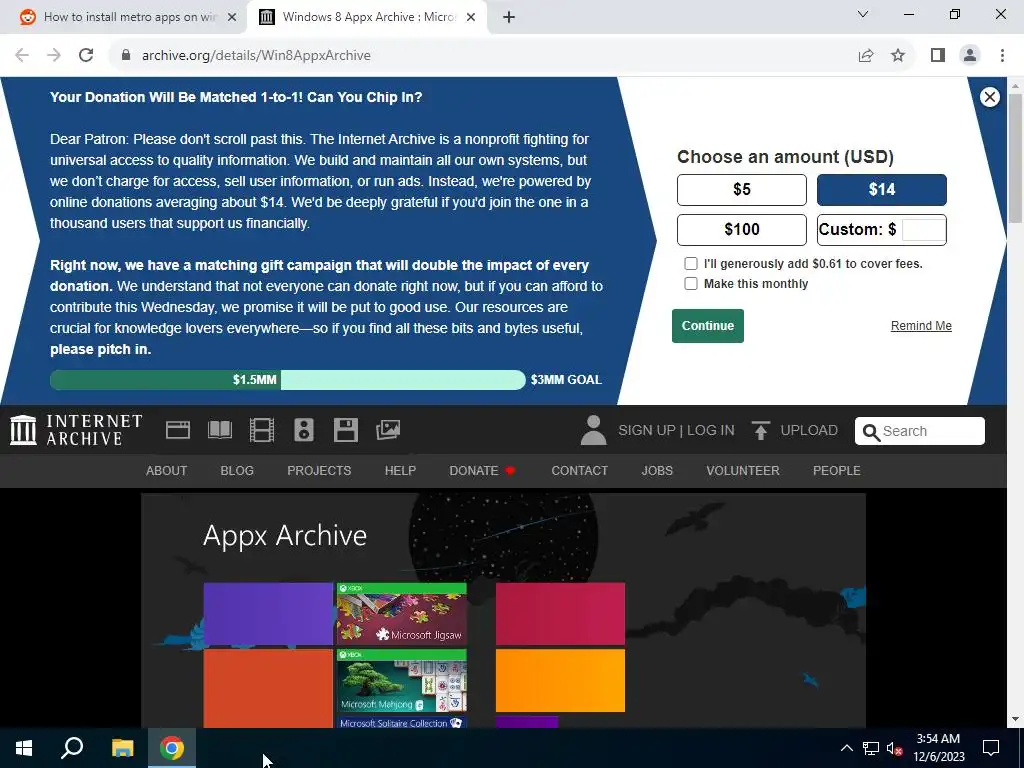Open the Audio speaker icon
This screenshot has height=768, width=1024.
pyautogui.click(x=304, y=430)
